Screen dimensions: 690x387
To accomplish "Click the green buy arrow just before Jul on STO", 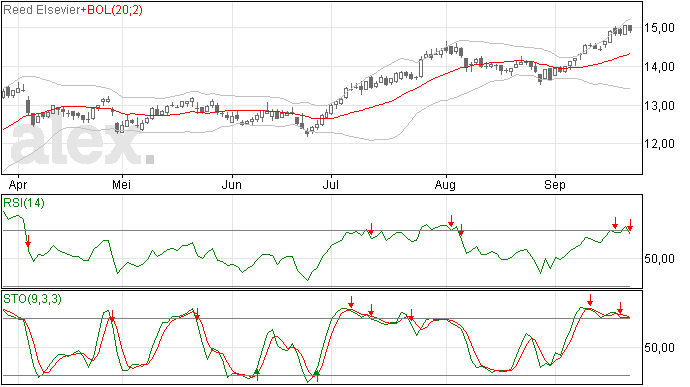I will click(316, 376).
